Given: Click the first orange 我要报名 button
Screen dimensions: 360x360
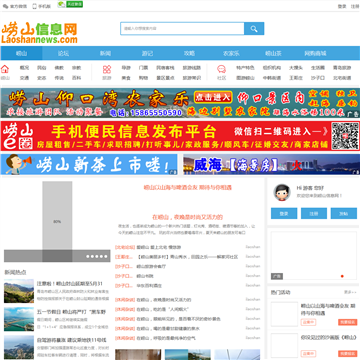Looking at the screenshot, I should tap(348, 322).
